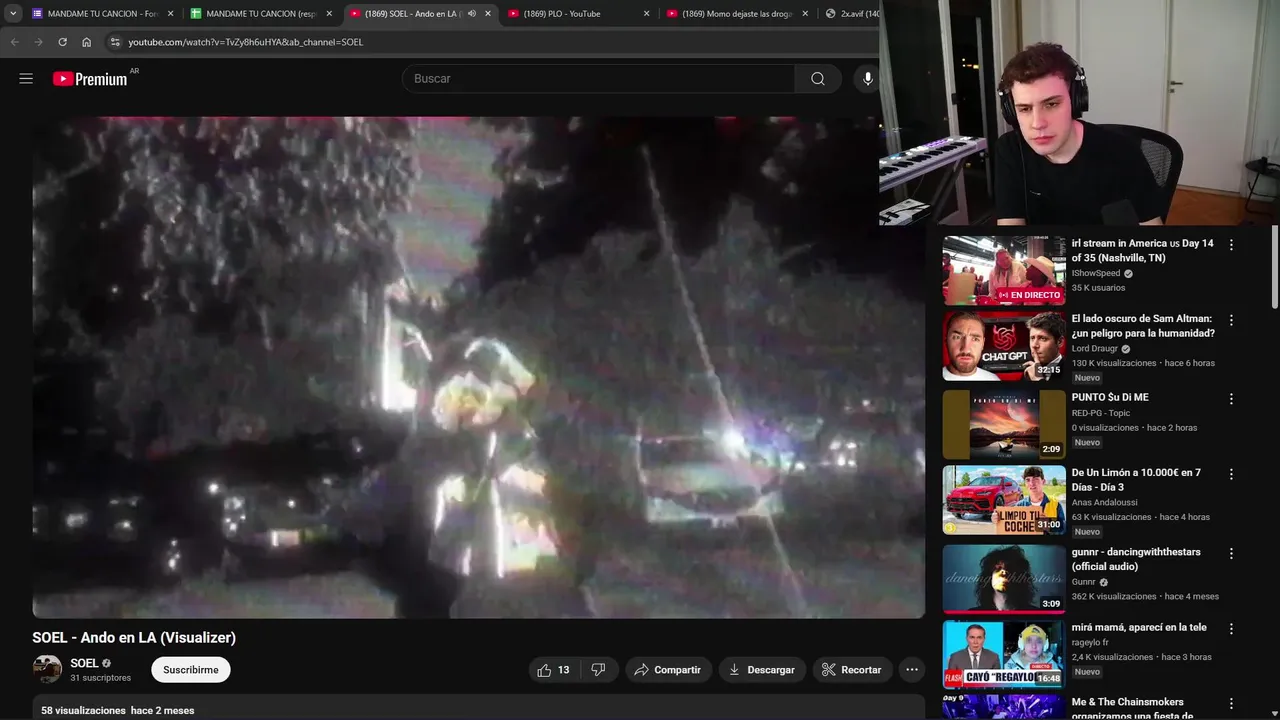The image size is (1280, 720).
Task: Click Anas Andaloussi channel name
Action: coord(1105,502)
